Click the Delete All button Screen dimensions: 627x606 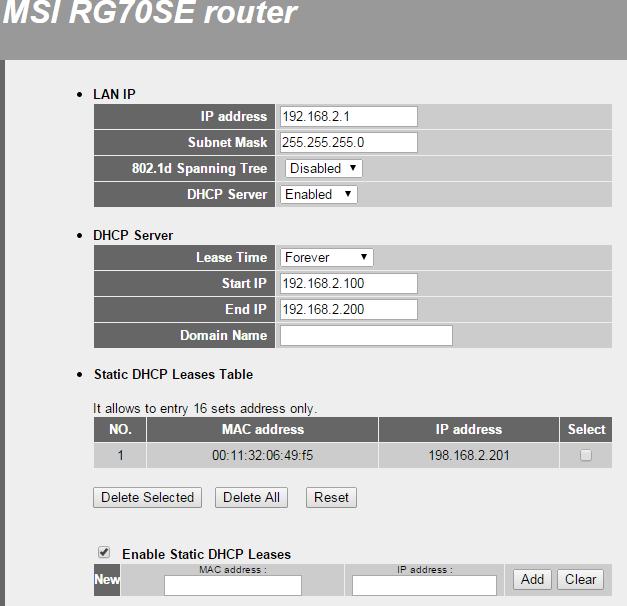[x=252, y=497]
